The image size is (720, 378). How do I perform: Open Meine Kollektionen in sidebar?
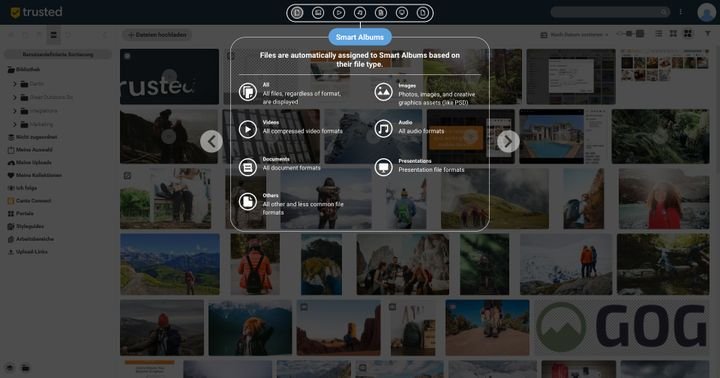click(34, 175)
